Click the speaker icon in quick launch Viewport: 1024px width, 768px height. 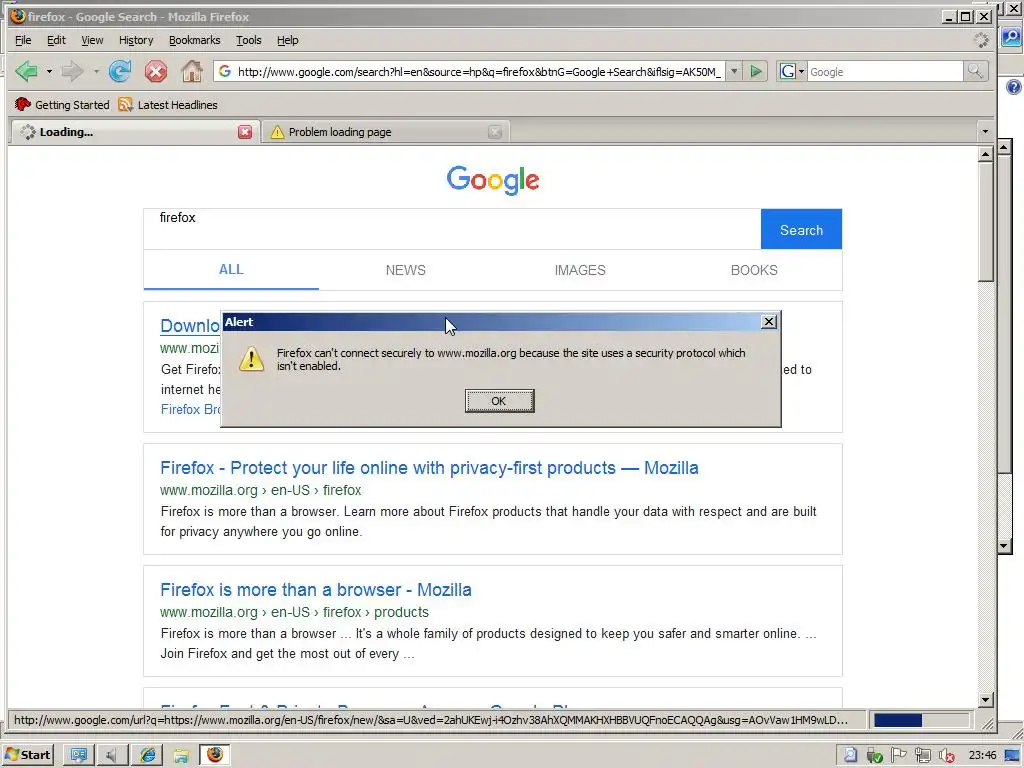pos(112,755)
